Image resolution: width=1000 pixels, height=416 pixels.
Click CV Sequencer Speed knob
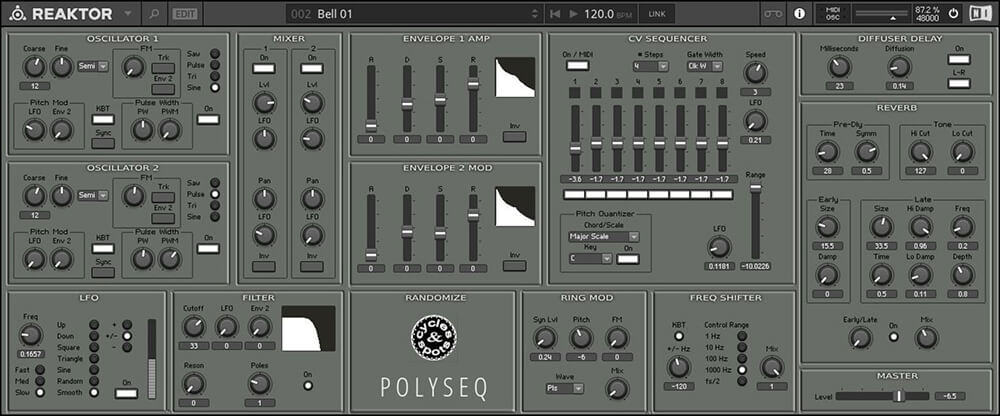756,73
